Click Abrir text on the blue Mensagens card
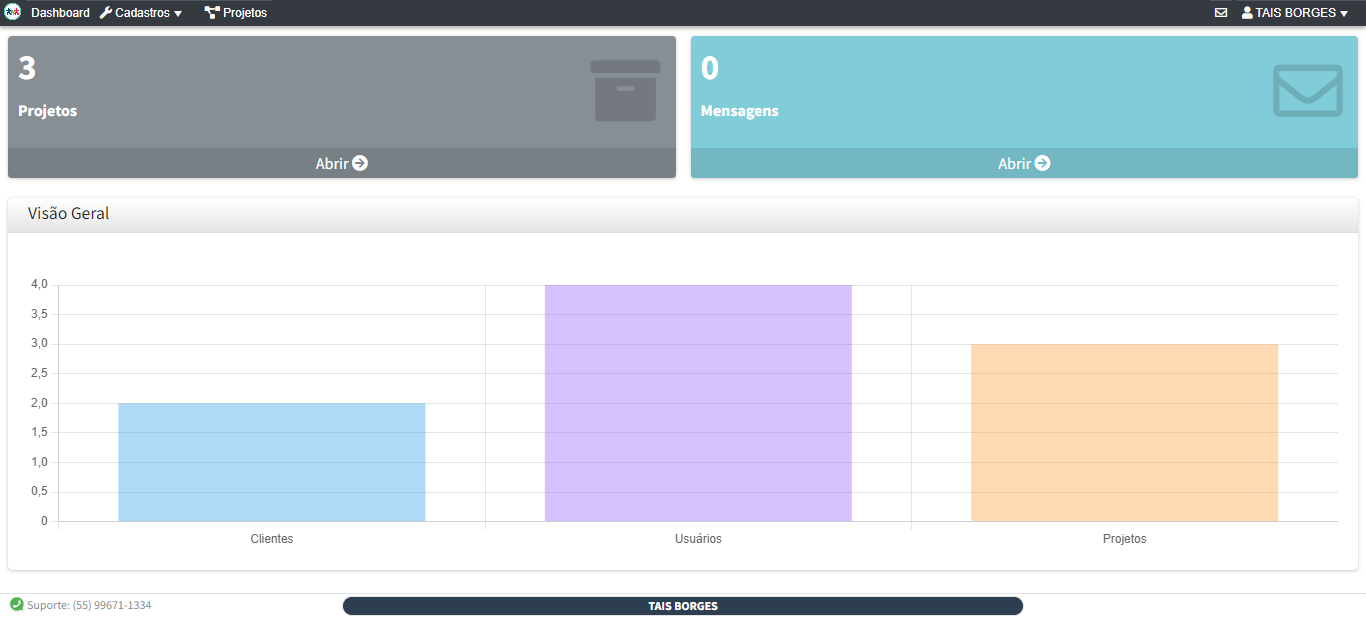This screenshot has width=1366, height=617. click(x=1013, y=164)
